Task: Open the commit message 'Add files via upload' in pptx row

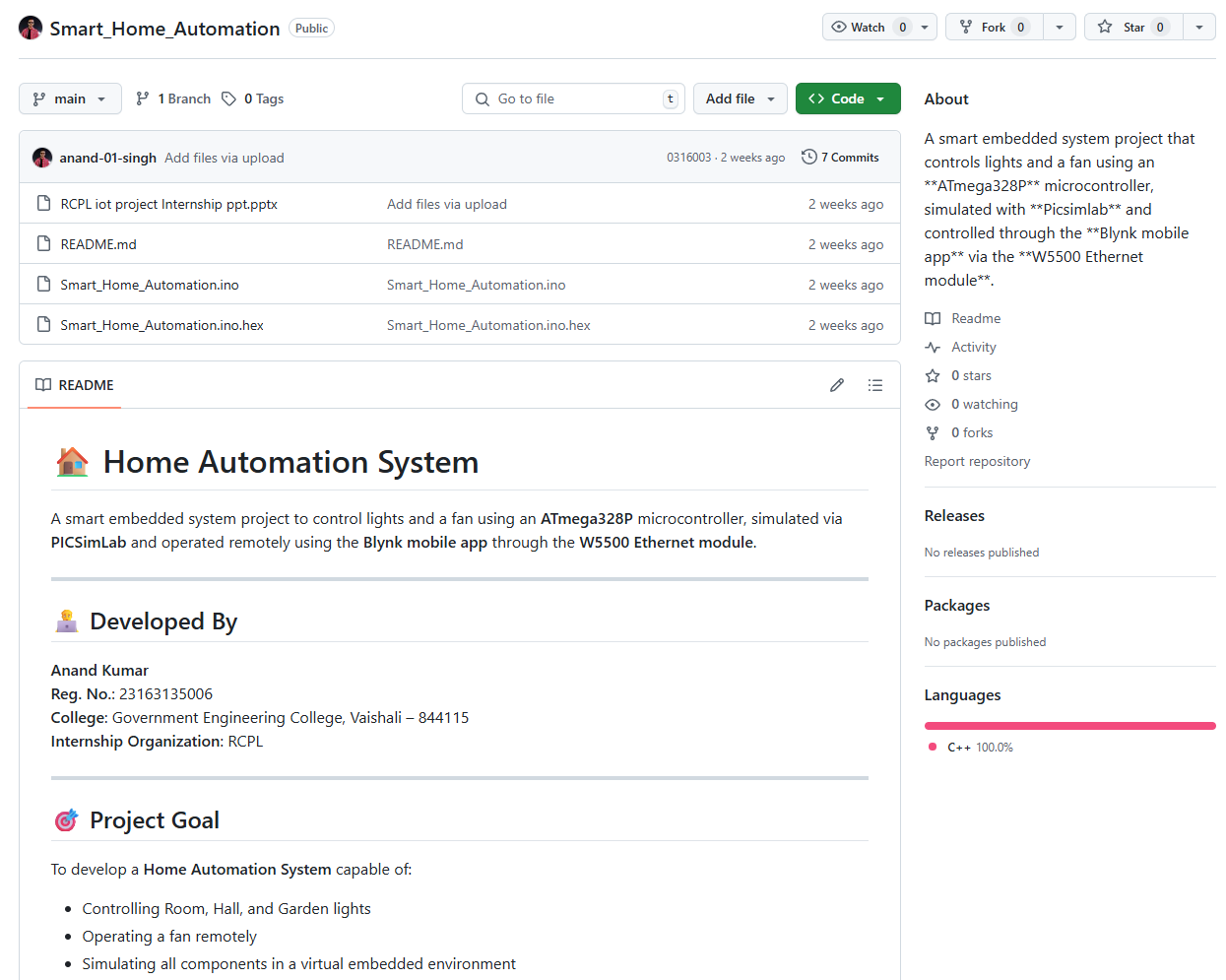Action: click(447, 204)
